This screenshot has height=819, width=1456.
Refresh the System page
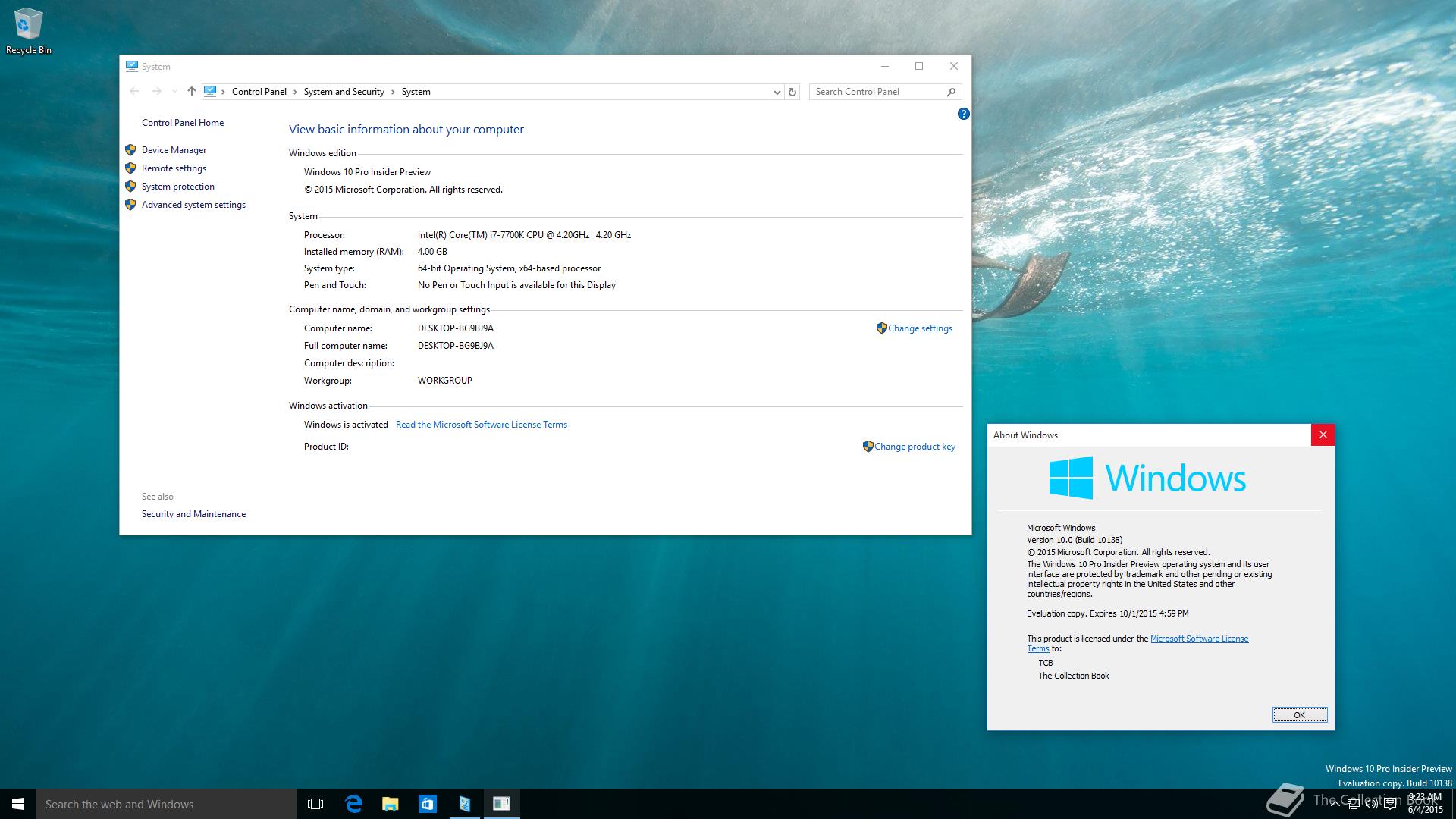tap(792, 92)
